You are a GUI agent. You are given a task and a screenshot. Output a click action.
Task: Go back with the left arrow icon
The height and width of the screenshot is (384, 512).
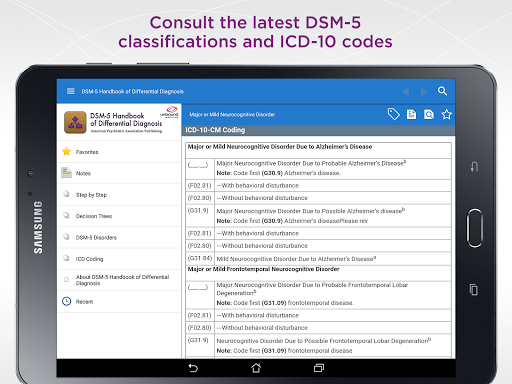click(406, 91)
